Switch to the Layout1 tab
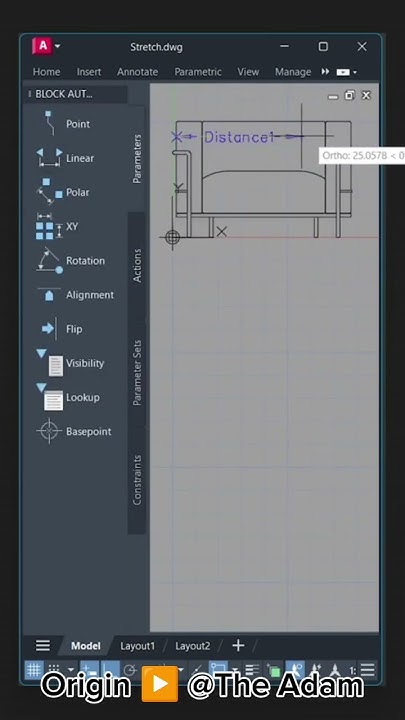Screen dimensions: 405x720 [x=137, y=646]
